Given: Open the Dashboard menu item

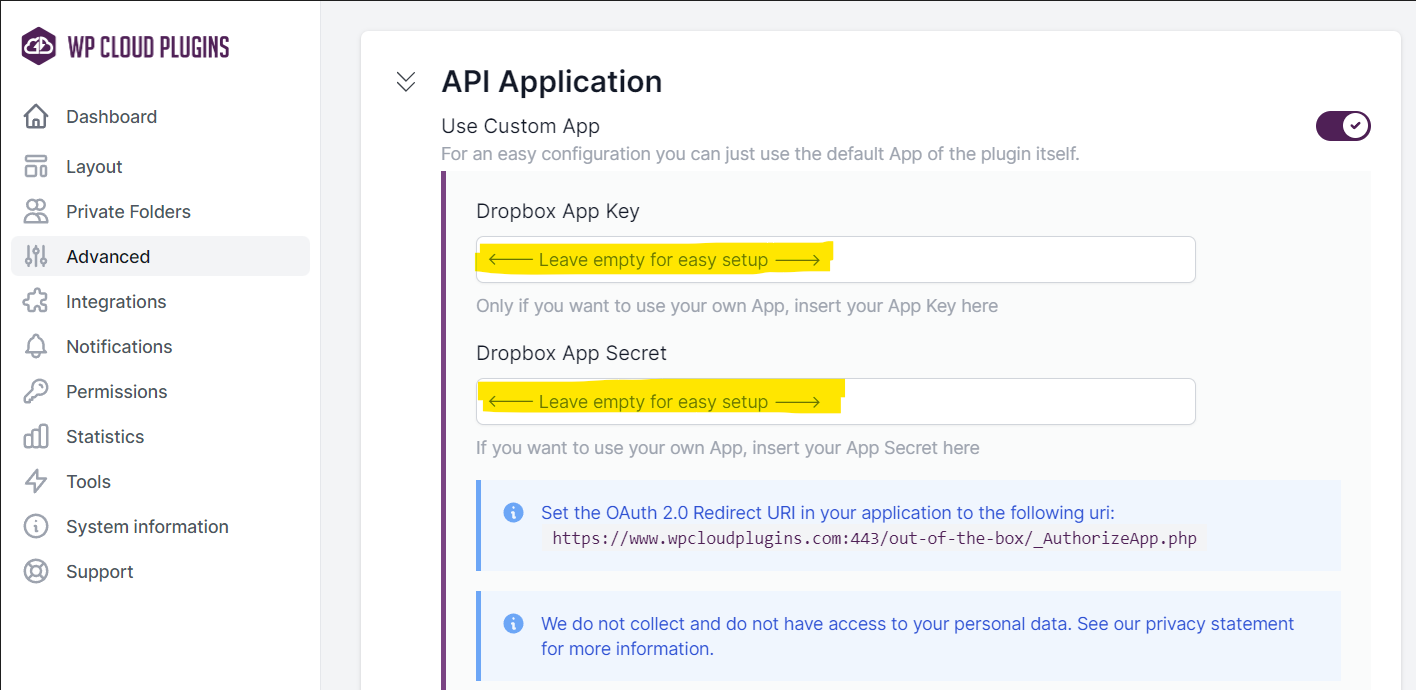Looking at the screenshot, I should coord(160,116).
